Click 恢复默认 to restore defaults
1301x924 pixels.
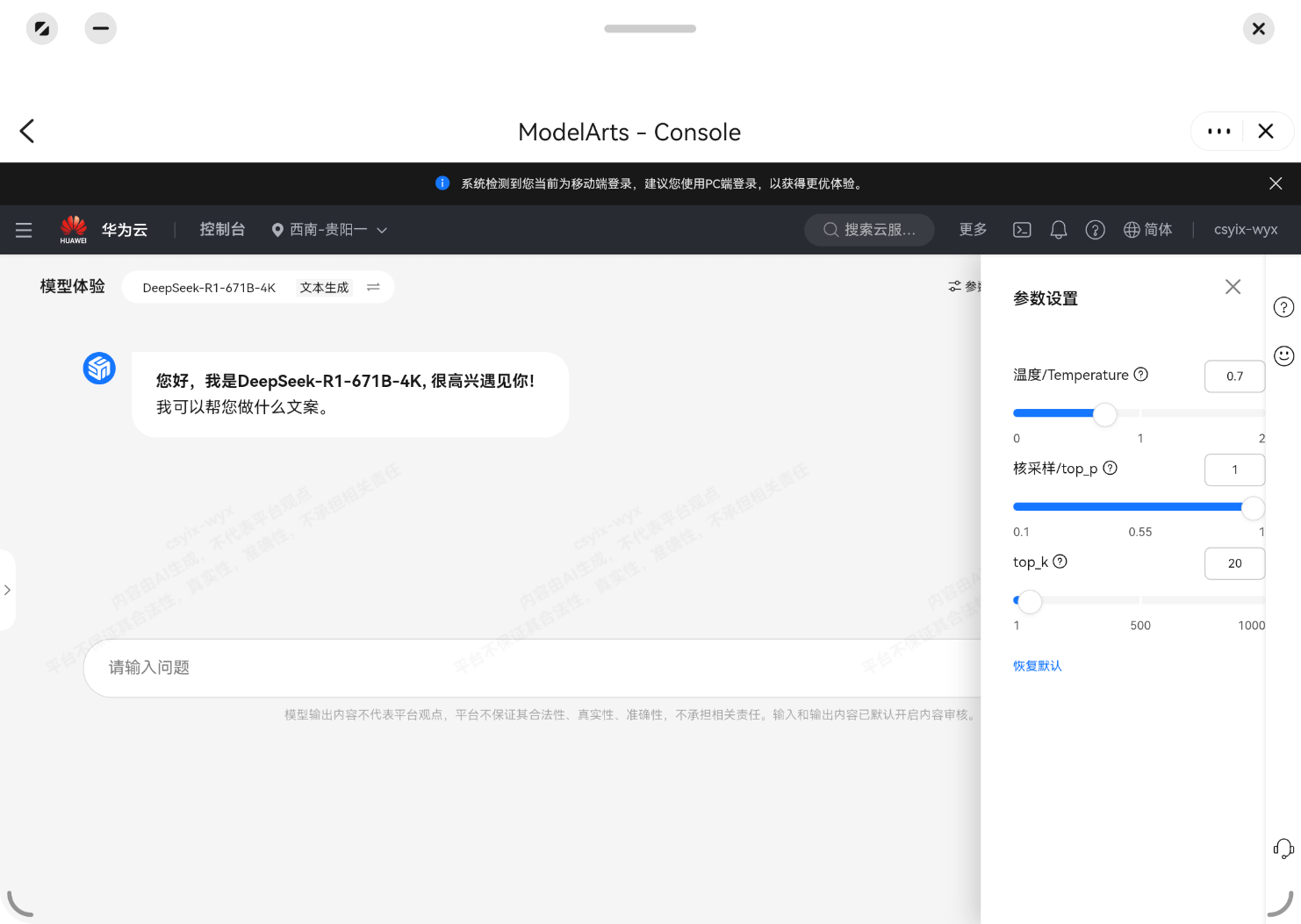pos(1038,666)
